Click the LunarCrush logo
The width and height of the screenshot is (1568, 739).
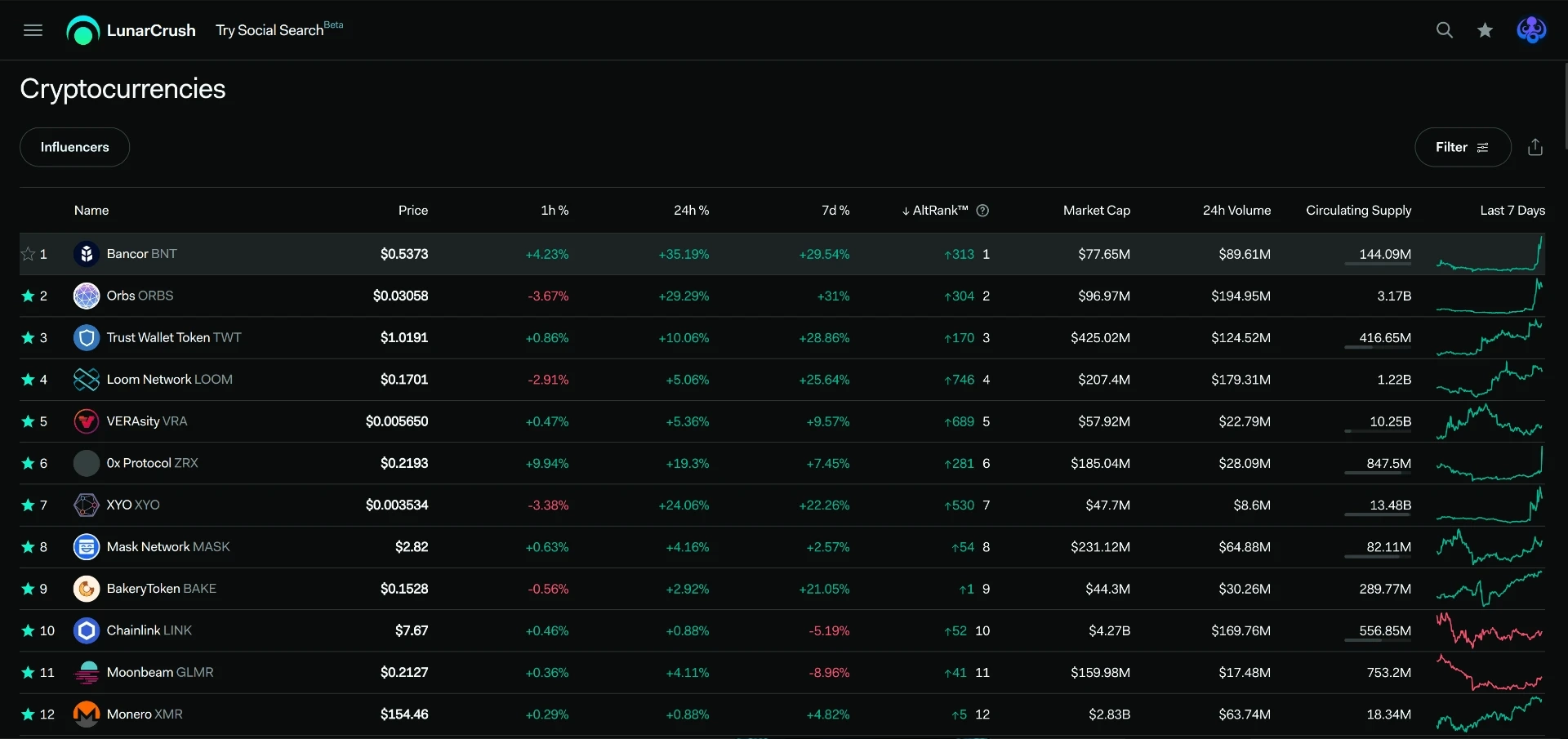(x=131, y=31)
